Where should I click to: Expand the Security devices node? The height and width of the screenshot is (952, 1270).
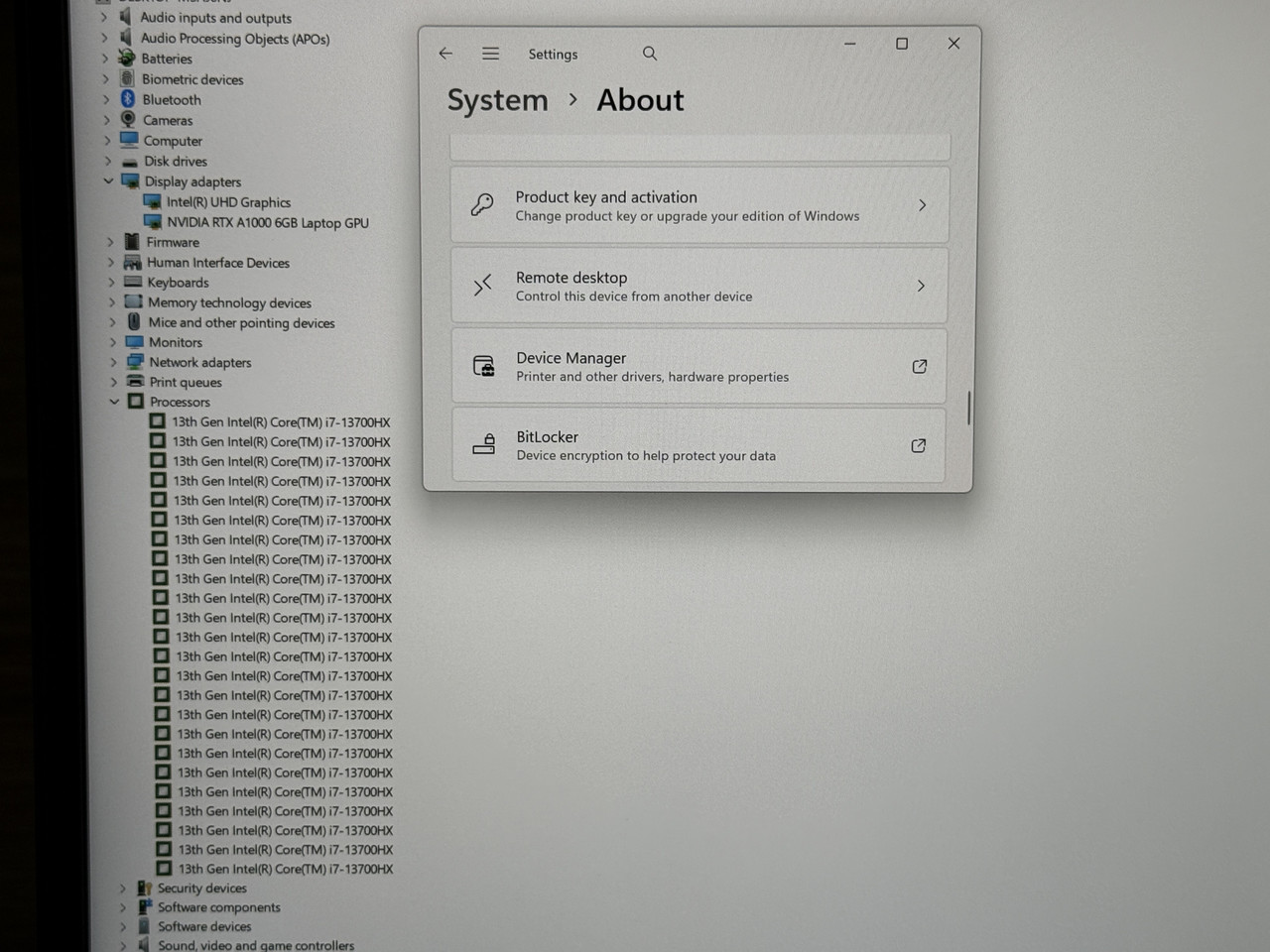[123, 889]
